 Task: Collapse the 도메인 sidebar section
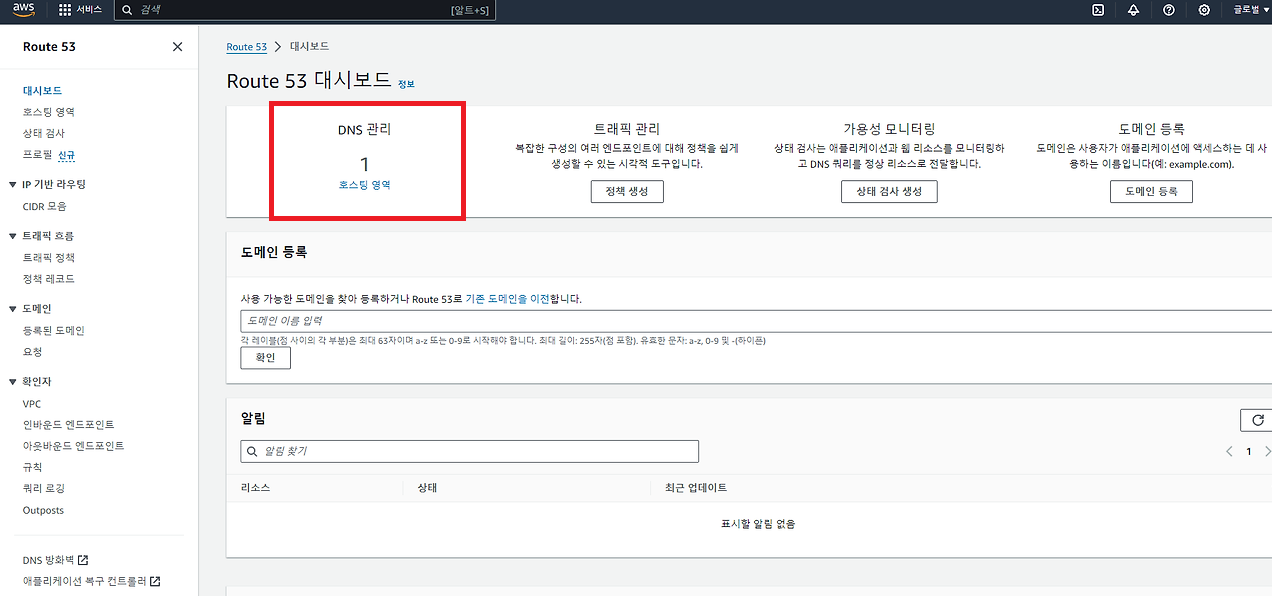click(x=13, y=309)
